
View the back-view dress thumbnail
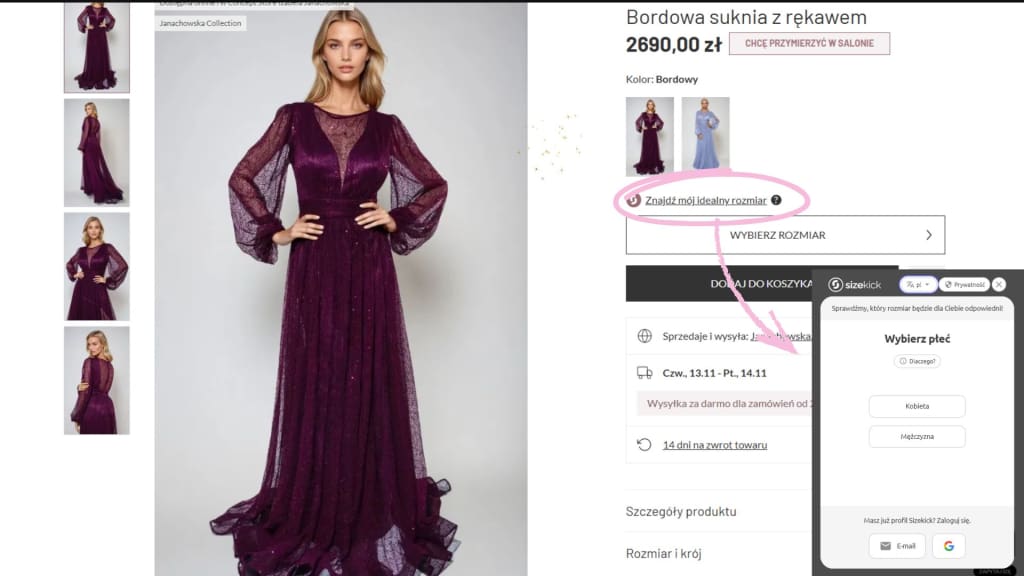[97, 380]
